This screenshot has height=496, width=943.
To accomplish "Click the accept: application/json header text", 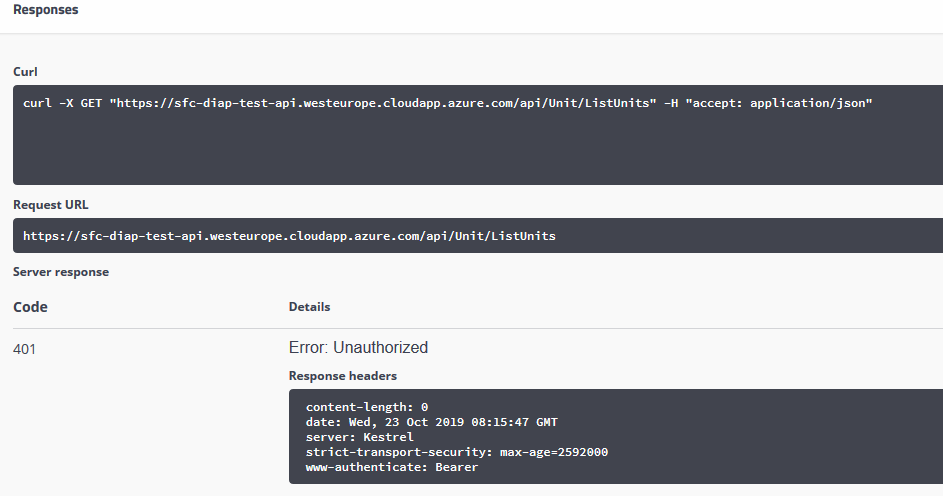I will (778, 103).
